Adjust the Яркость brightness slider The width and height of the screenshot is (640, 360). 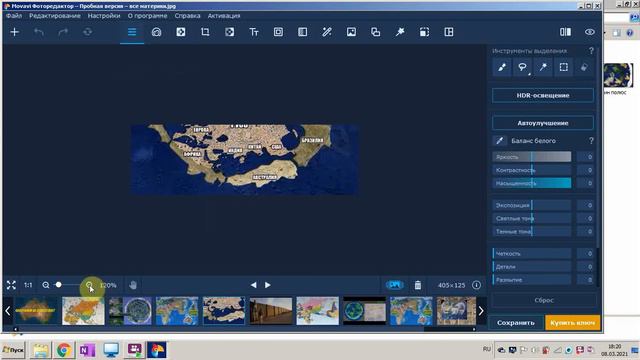[532, 157]
